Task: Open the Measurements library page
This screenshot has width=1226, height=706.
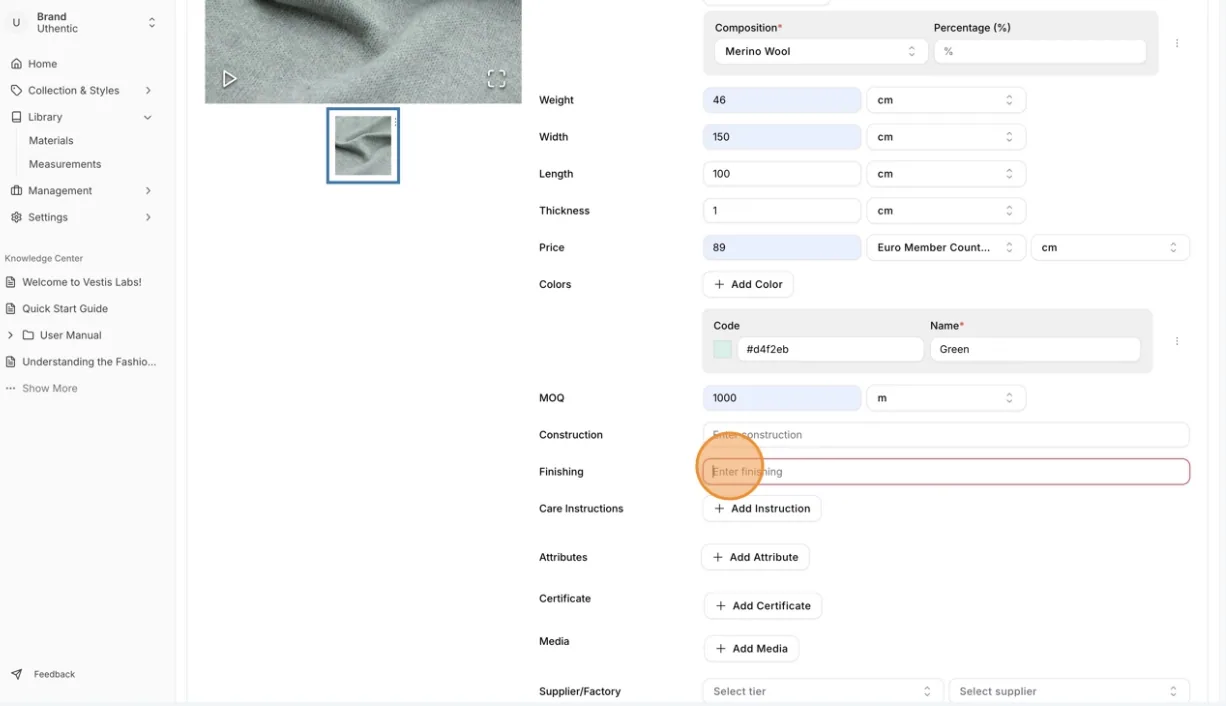Action: [65, 164]
